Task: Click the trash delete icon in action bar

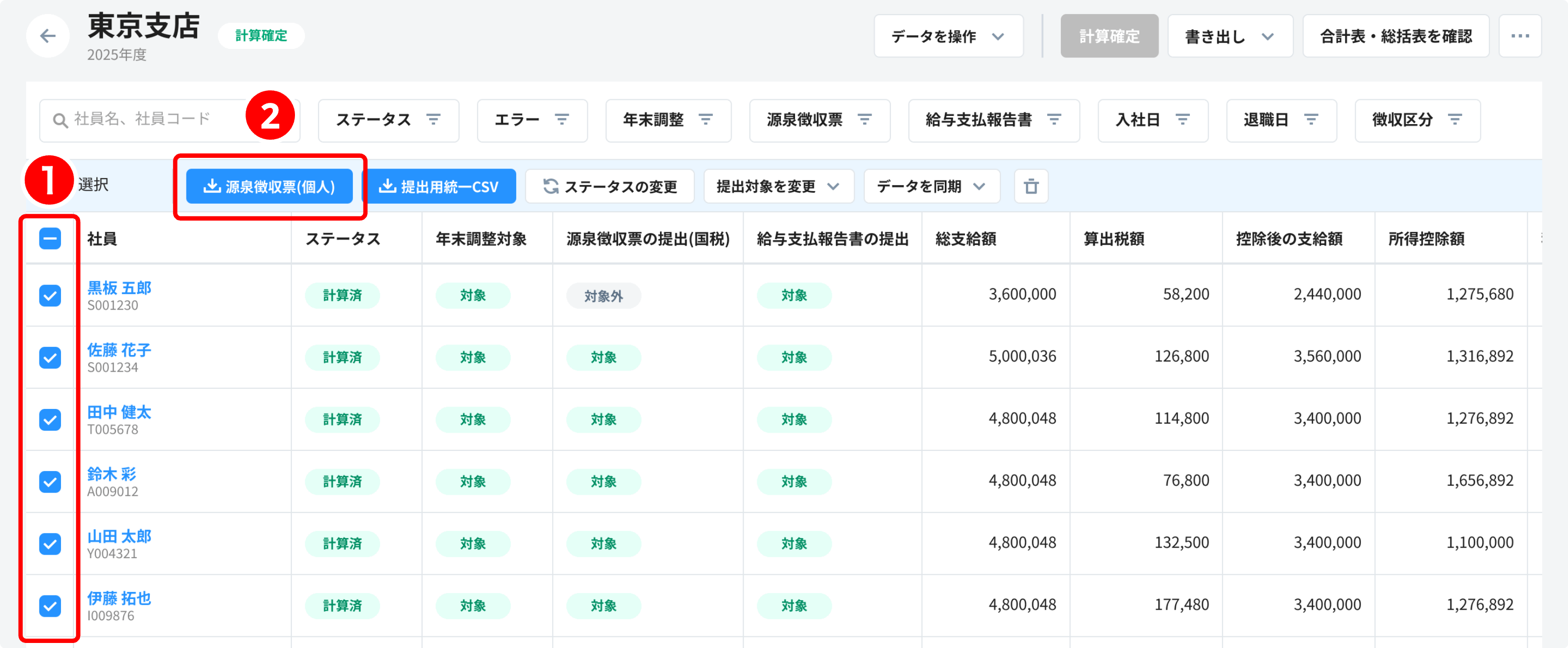Action: tap(1031, 187)
